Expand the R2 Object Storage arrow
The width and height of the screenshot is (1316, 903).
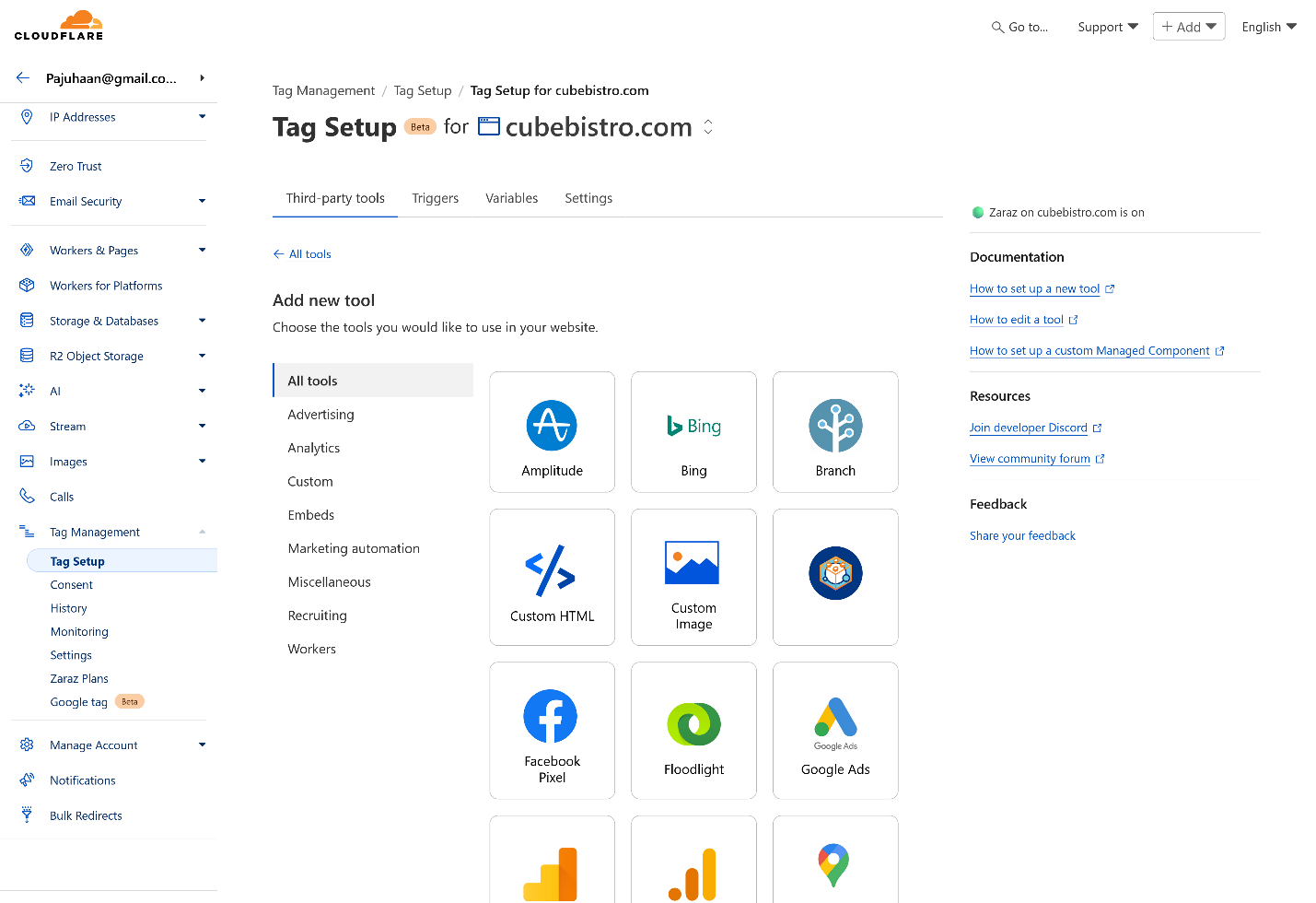tap(202, 356)
